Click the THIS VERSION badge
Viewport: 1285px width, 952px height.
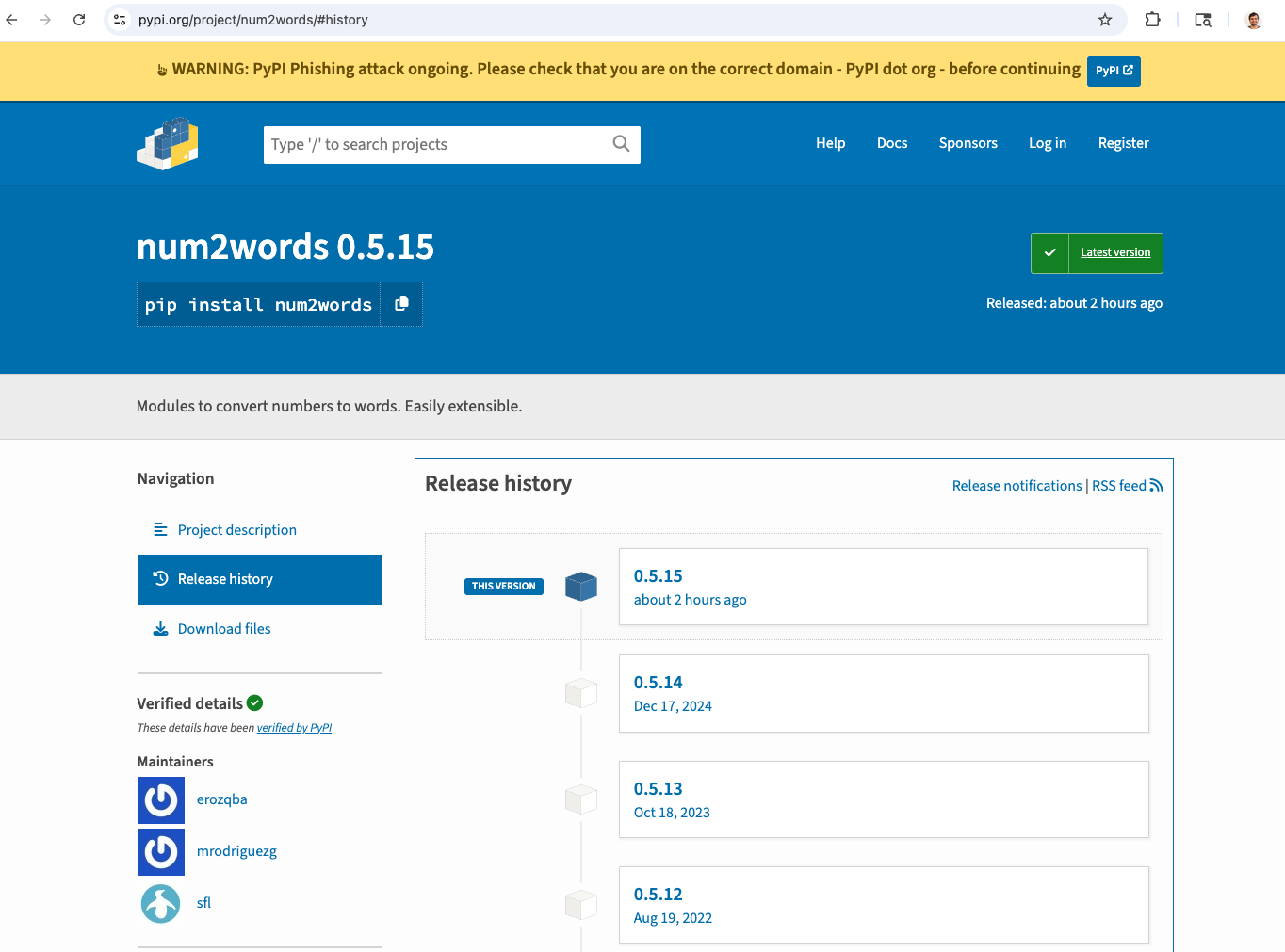(x=504, y=587)
